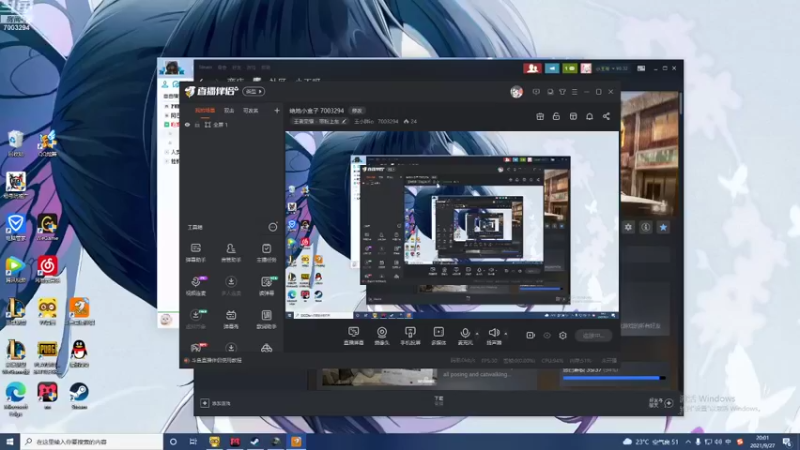Click the microphone icon in the stream toolbar
Screen dimensions: 800x450
(465, 334)
